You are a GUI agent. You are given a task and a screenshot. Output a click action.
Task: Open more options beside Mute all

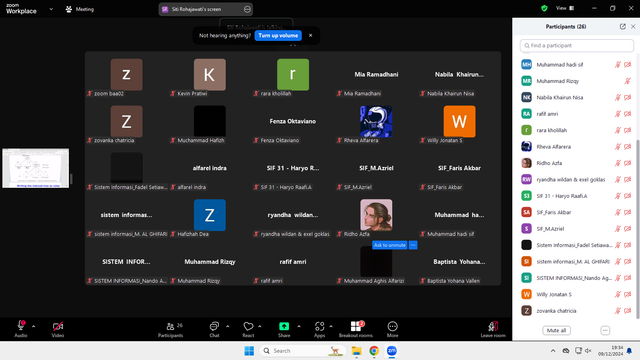[605, 330]
